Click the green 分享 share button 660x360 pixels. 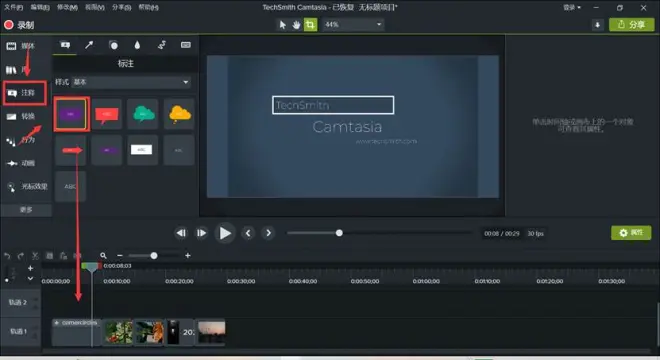click(x=631, y=25)
